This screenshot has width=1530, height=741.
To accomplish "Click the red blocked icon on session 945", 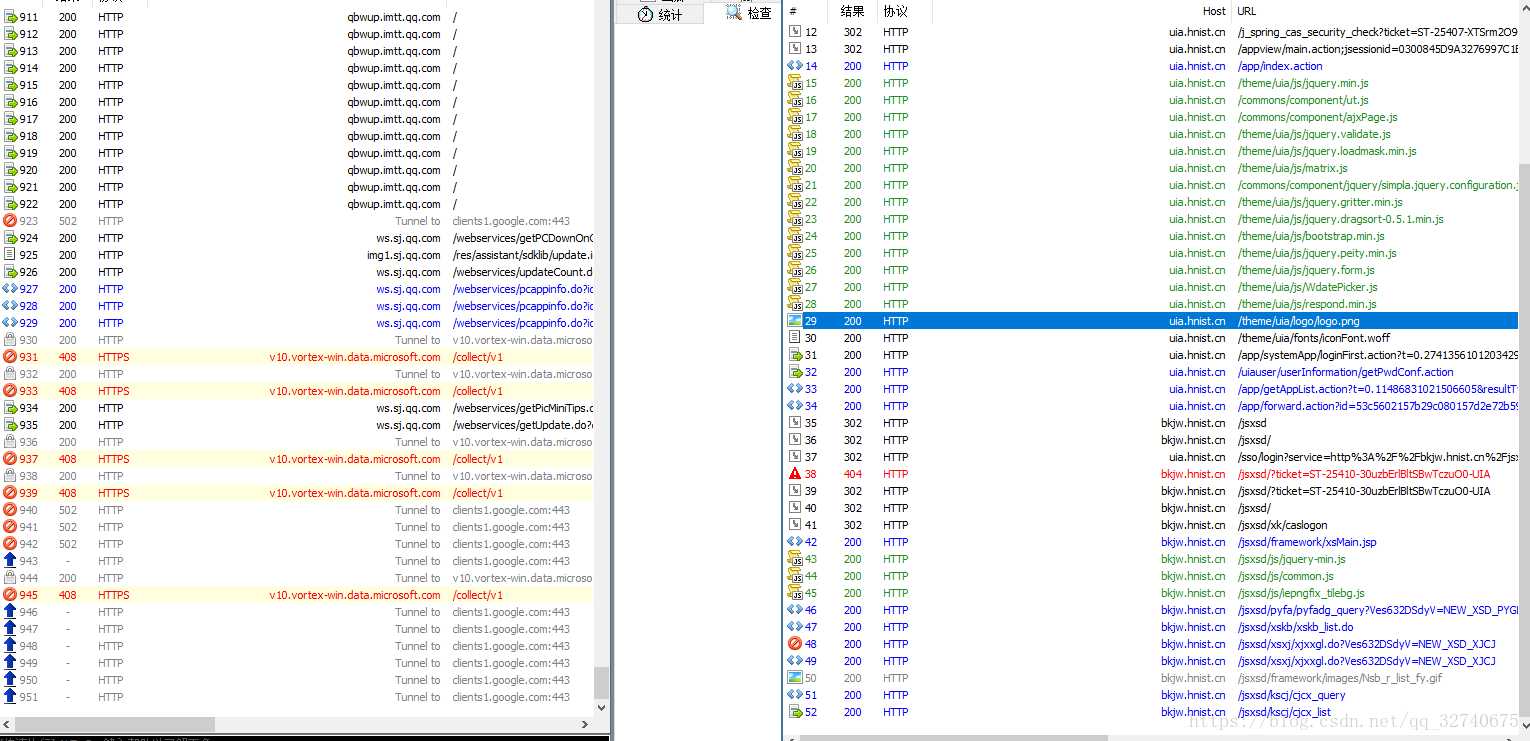I will 10,595.
